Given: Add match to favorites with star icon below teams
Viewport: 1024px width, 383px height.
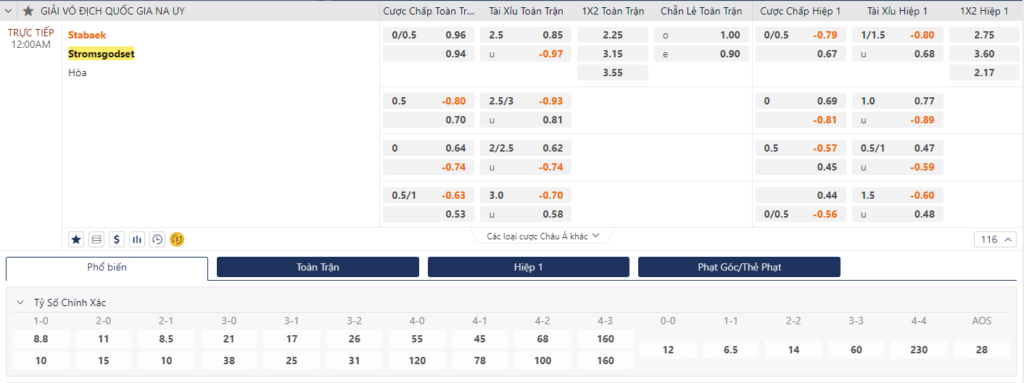Looking at the screenshot, I should click(x=76, y=239).
